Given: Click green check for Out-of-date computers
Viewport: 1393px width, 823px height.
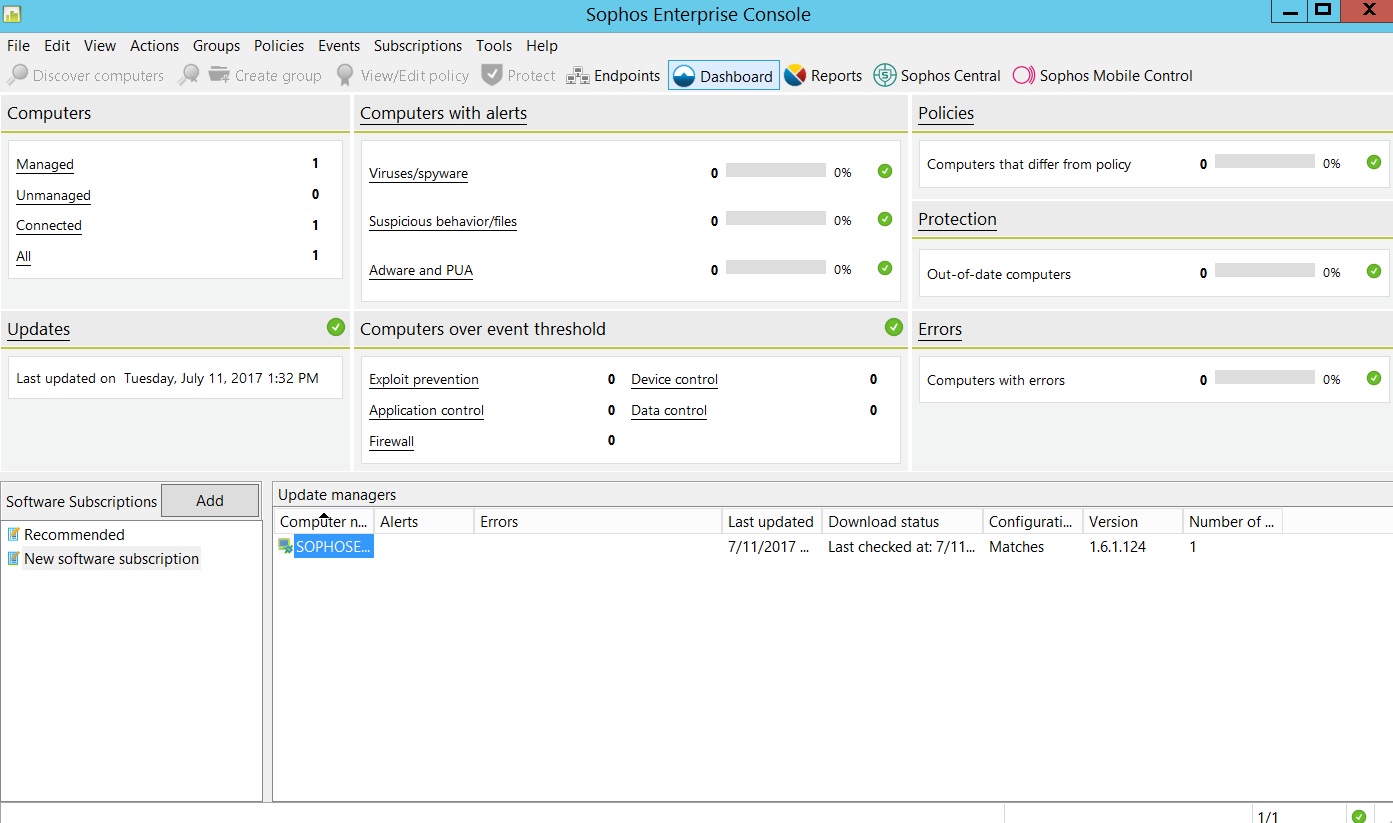Looking at the screenshot, I should point(1374,271).
